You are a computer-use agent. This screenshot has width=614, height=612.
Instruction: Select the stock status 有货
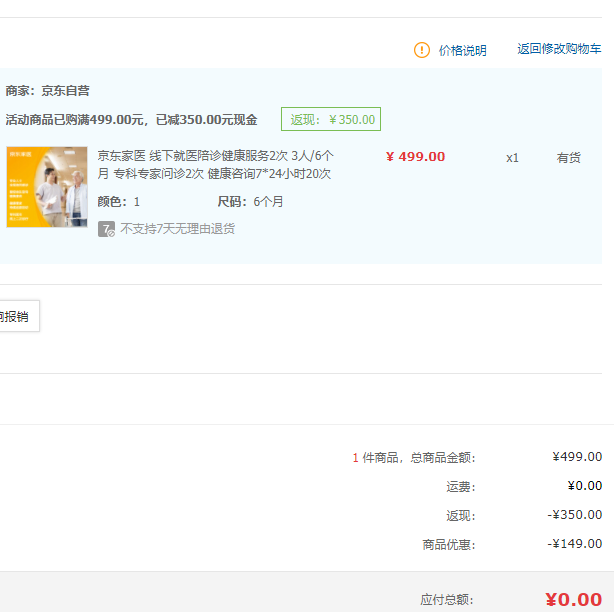(x=569, y=158)
